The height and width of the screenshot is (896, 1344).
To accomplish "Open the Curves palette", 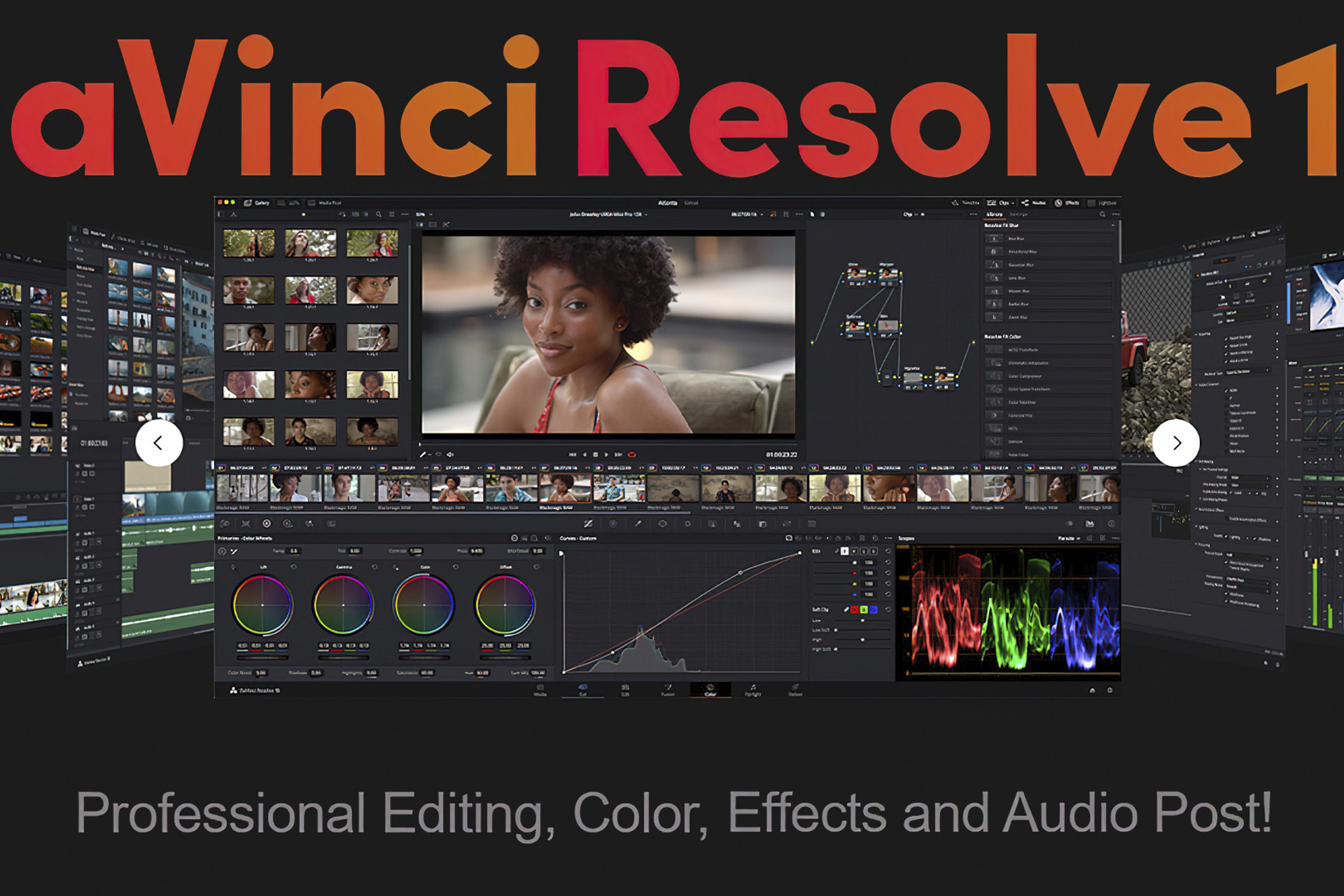I will tap(588, 524).
